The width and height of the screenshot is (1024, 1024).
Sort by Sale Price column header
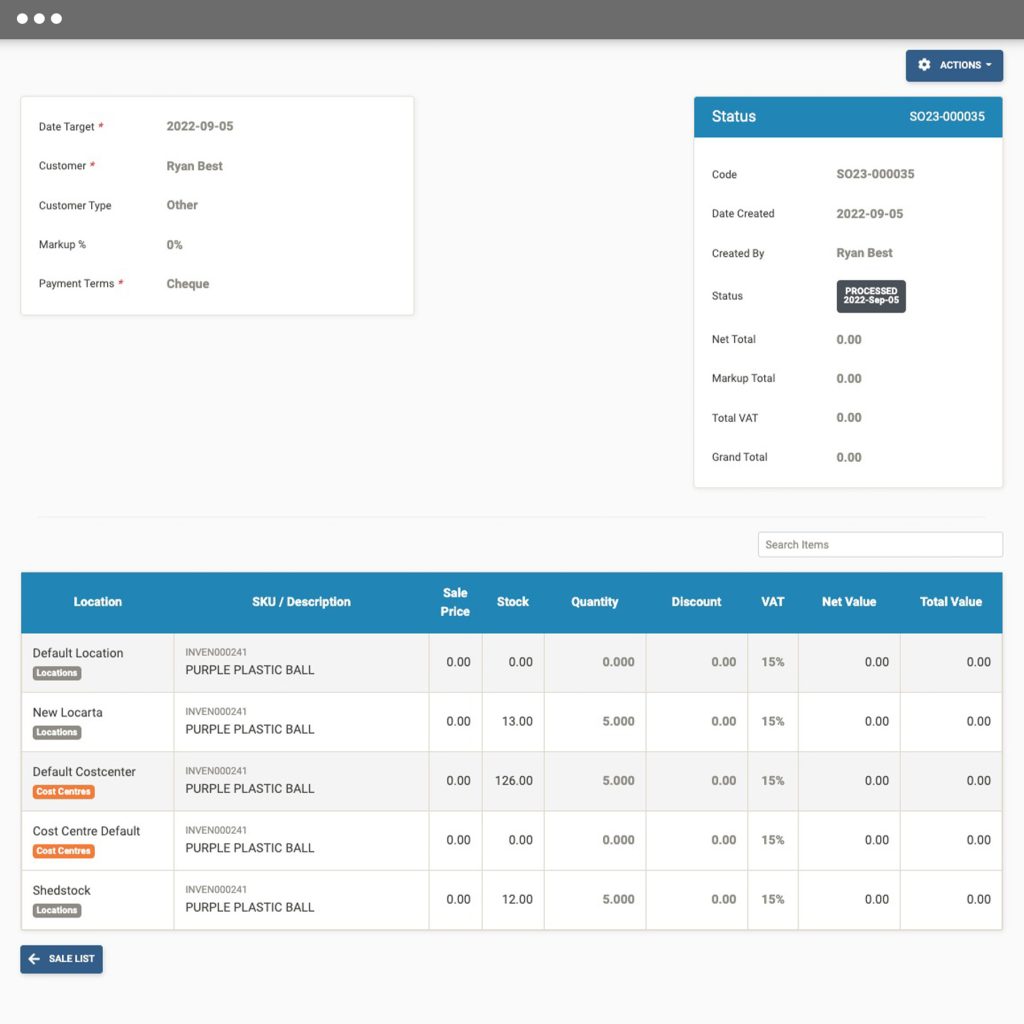pyautogui.click(x=455, y=602)
